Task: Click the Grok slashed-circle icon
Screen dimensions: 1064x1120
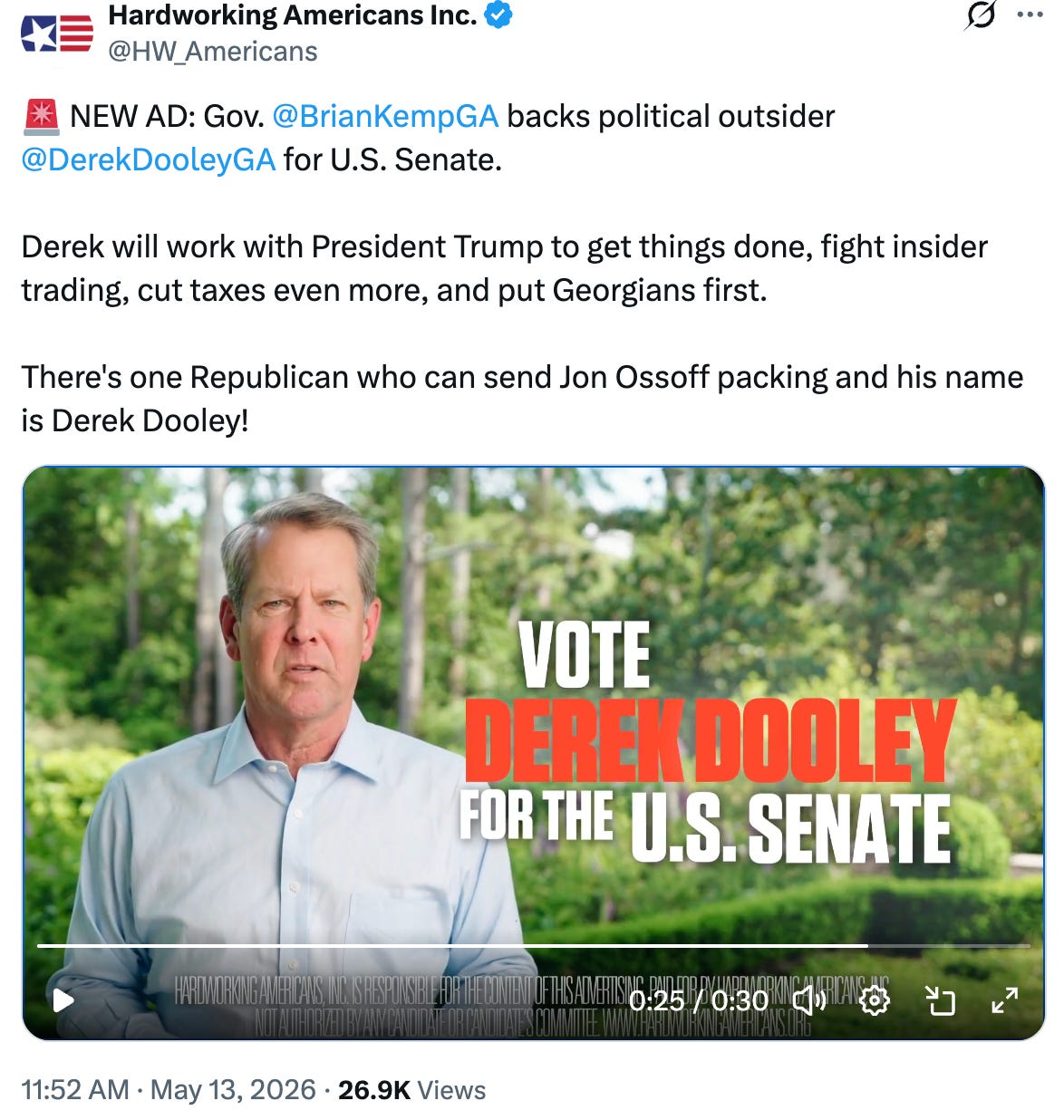Action: coord(981,15)
